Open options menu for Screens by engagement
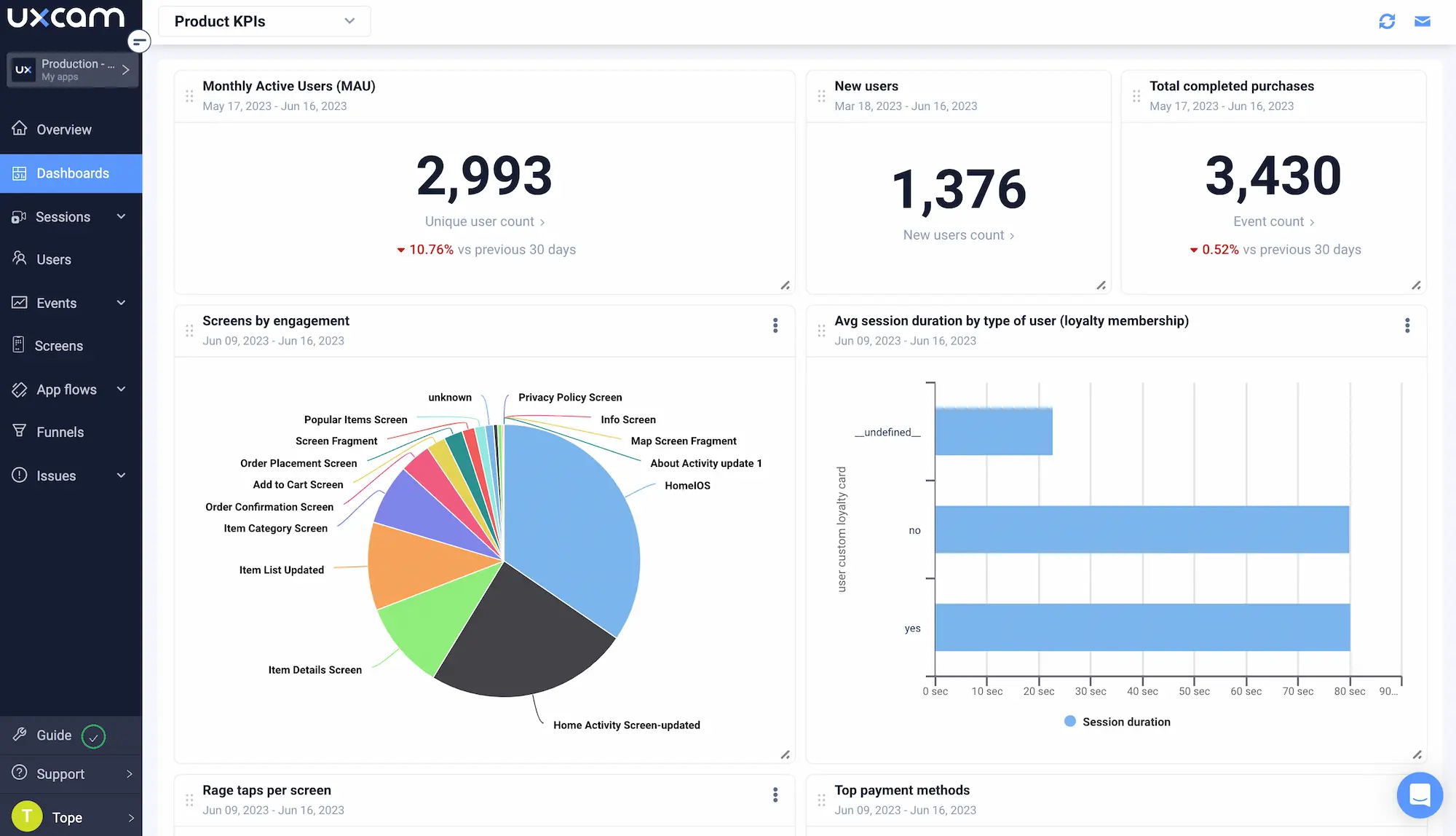Viewport: 1456px width, 836px height. coord(775,326)
